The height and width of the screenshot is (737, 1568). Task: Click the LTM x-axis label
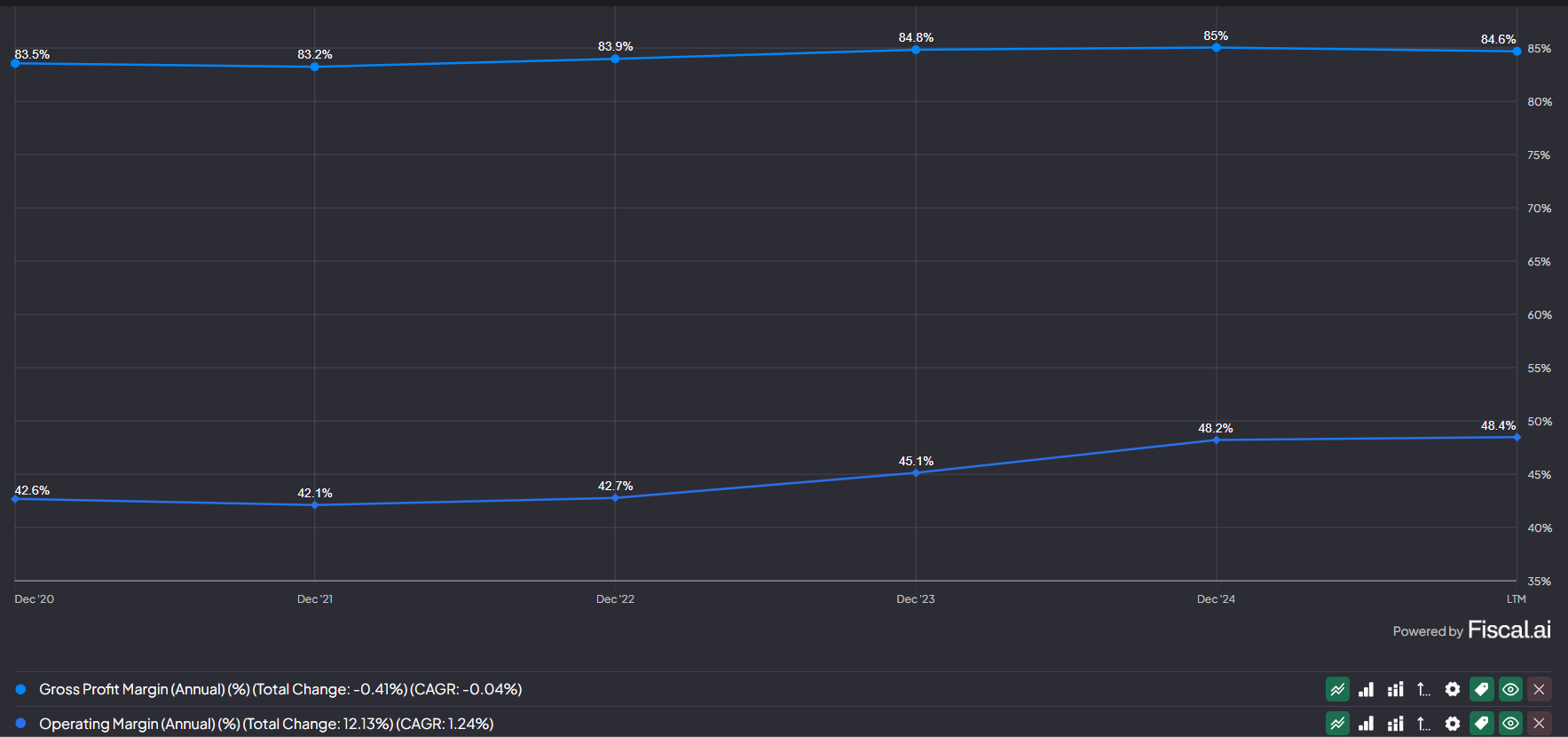[x=1517, y=599]
